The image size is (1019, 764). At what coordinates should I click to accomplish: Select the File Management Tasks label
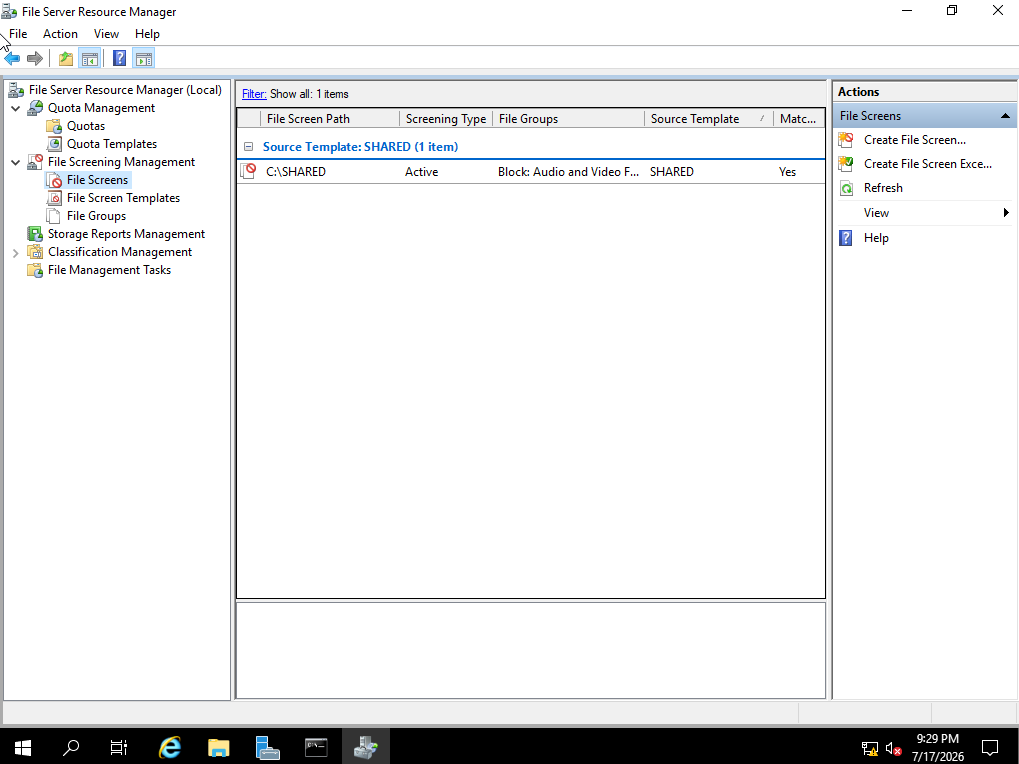[x=109, y=270]
